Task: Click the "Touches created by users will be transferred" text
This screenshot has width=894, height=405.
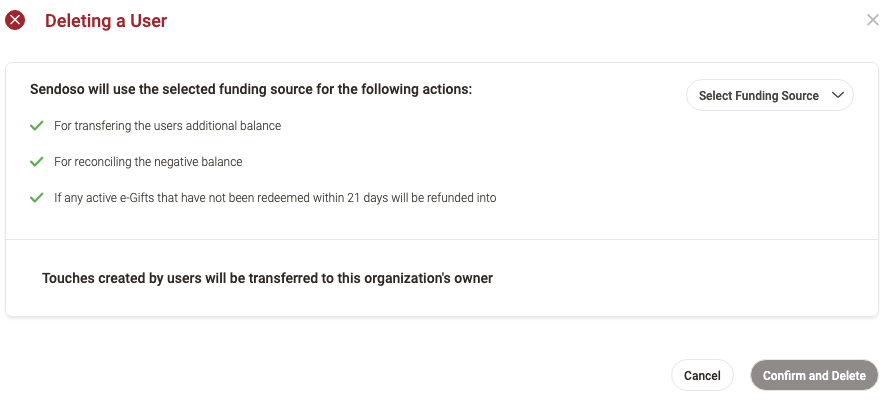Action: click(x=267, y=278)
